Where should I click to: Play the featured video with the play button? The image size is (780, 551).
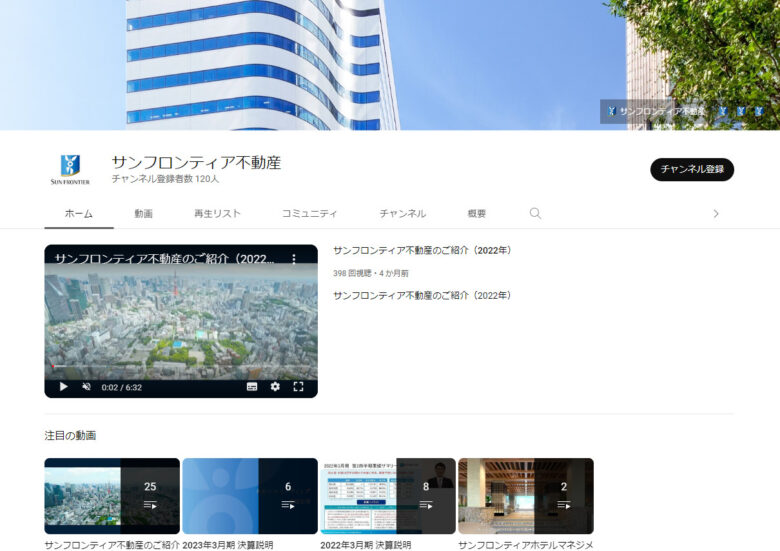[63, 387]
